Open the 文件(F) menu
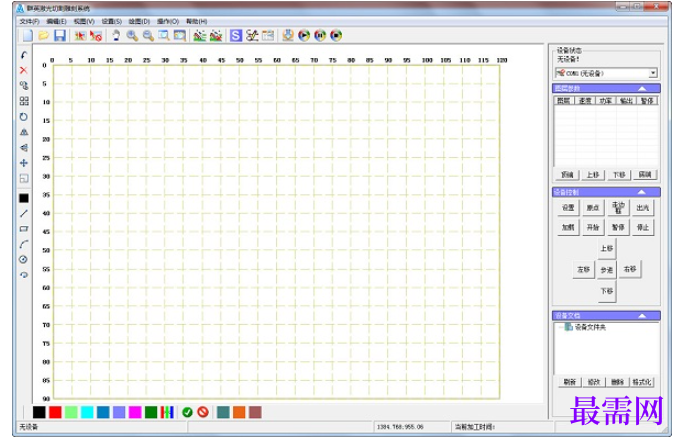682x442 pixels. point(29,21)
